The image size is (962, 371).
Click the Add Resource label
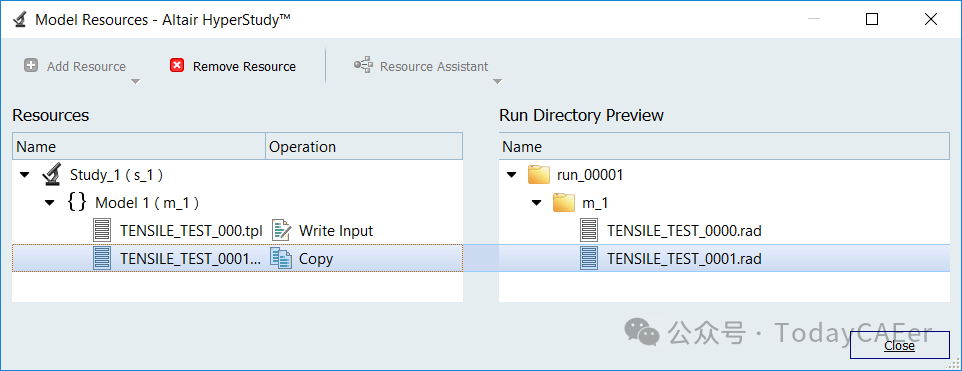coord(86,66)
